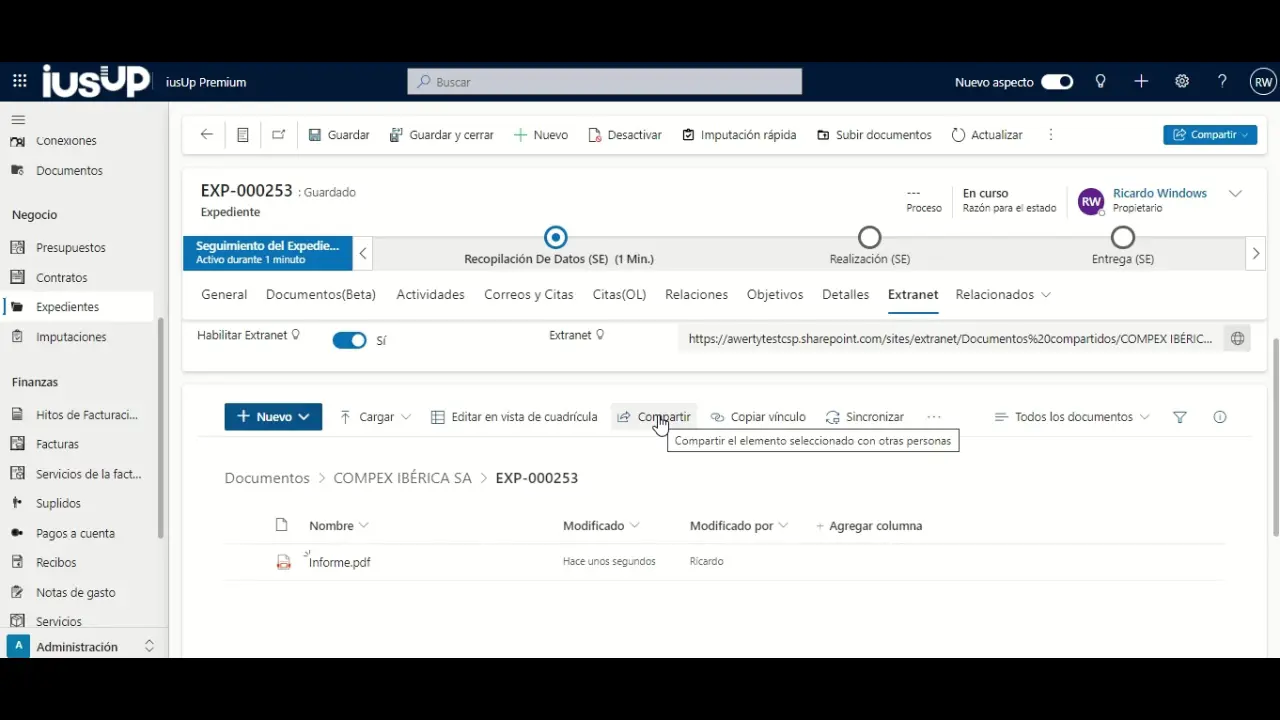Viewport: 1280px width, 720px height.
Task: Open the Informe.pdf file
Action: (340, 562)
